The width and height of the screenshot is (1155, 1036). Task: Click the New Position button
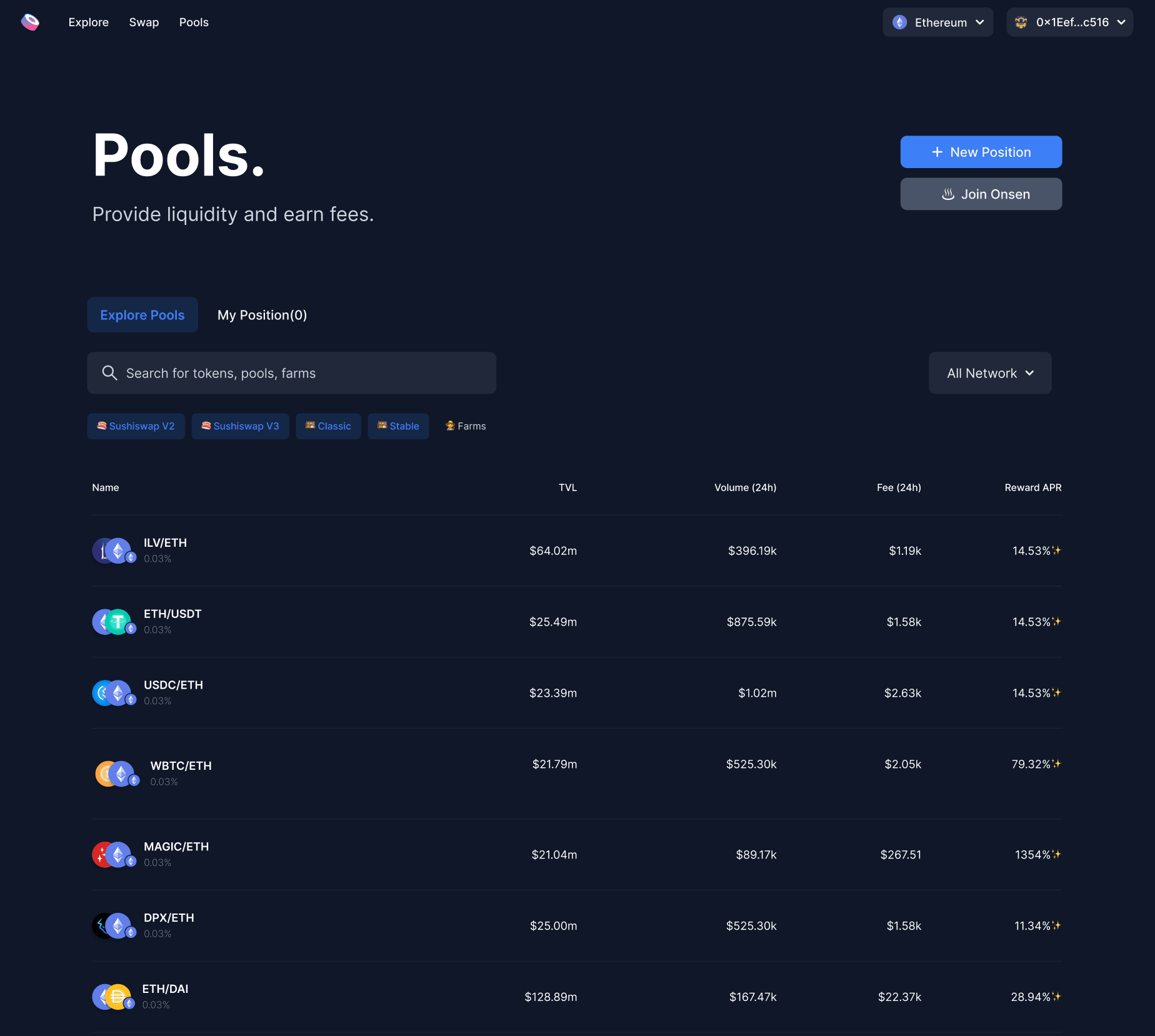pyautogui.click(x=981, y=152)
